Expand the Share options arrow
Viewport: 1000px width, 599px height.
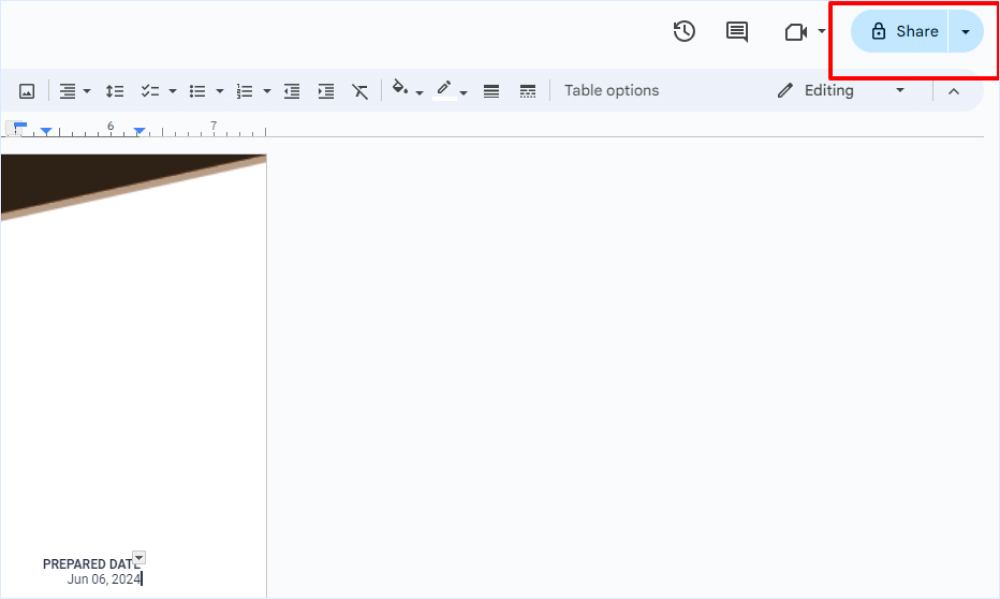click(x=965, y=32)
